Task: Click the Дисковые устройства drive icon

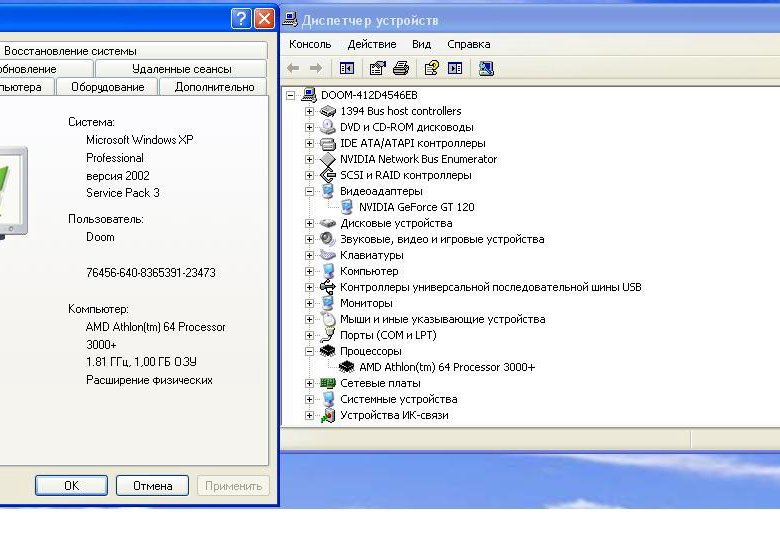Action: [328, 223]
